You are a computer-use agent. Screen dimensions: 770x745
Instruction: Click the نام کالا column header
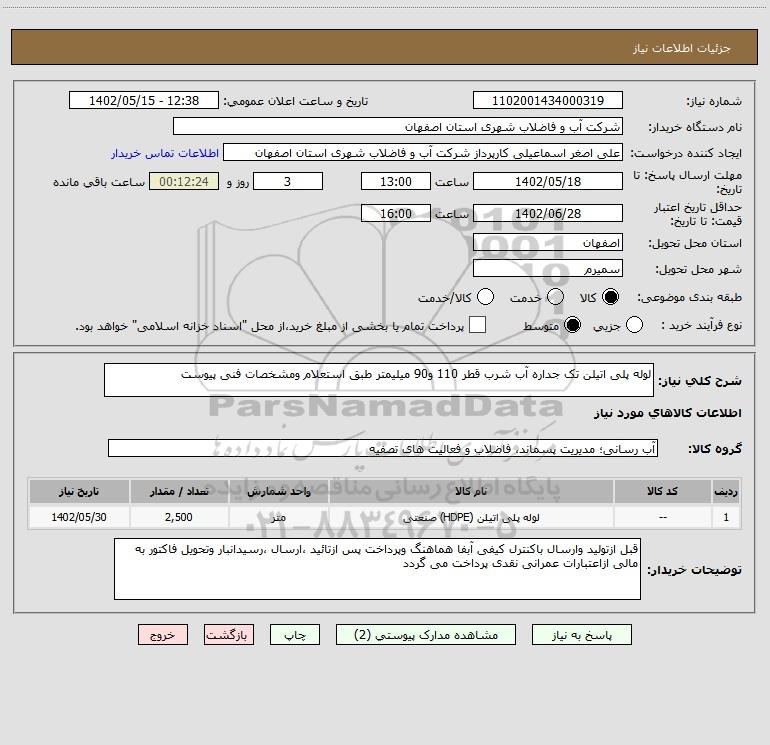tap(471, 491)
